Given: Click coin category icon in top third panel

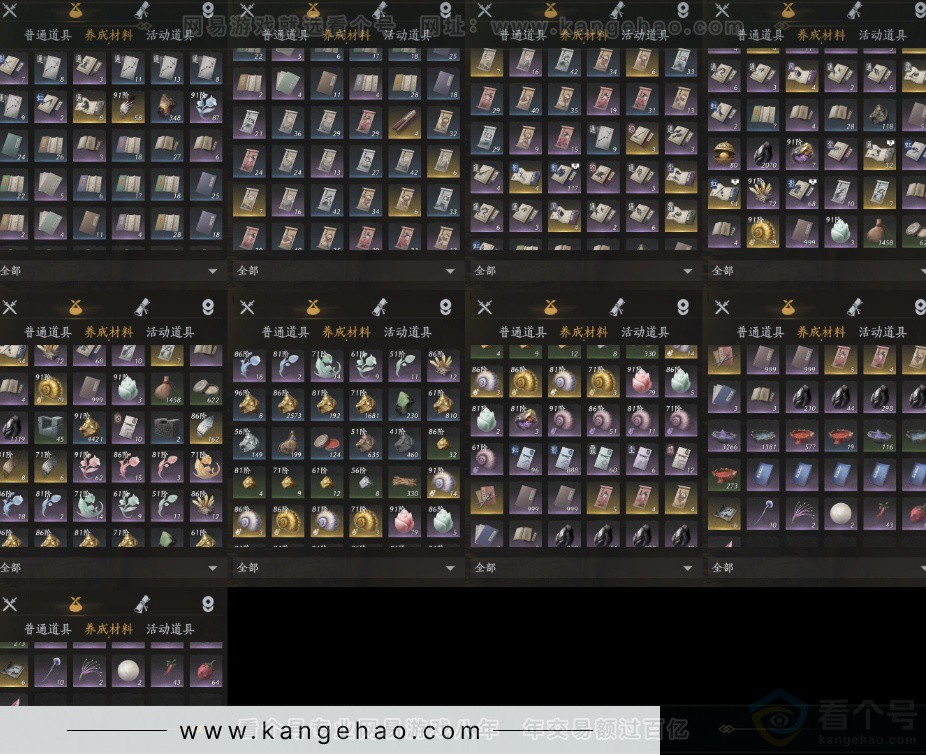Looking at the screenshot, I should pos(683,9).
